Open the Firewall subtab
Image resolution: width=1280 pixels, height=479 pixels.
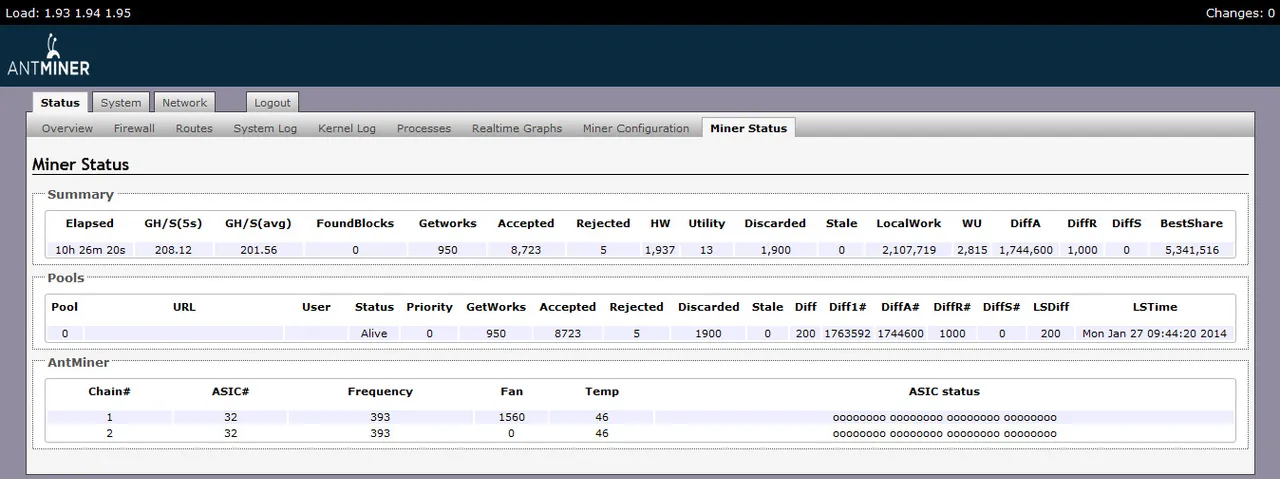pos(134,128)
